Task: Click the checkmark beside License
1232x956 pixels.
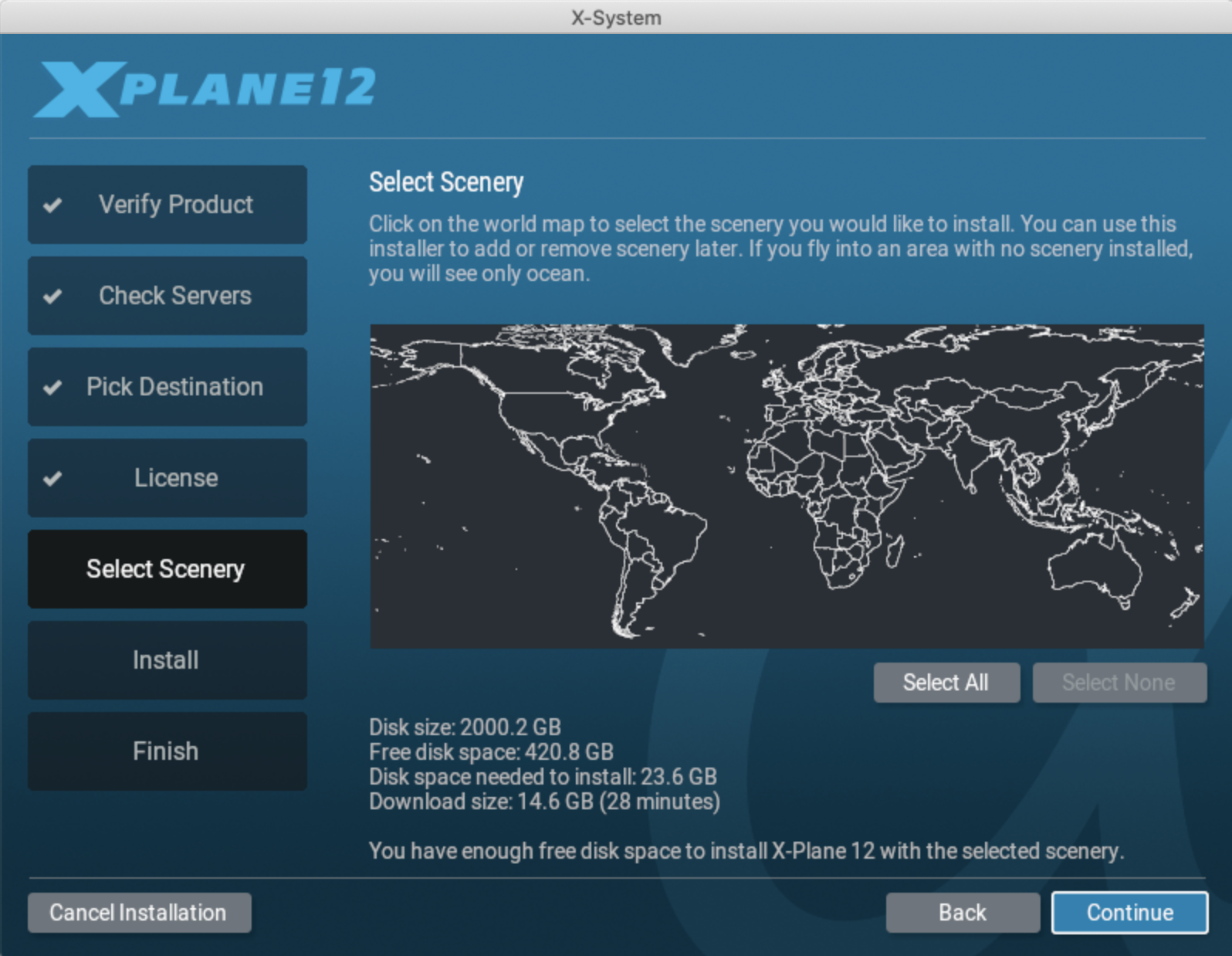Action: [52, 479]
